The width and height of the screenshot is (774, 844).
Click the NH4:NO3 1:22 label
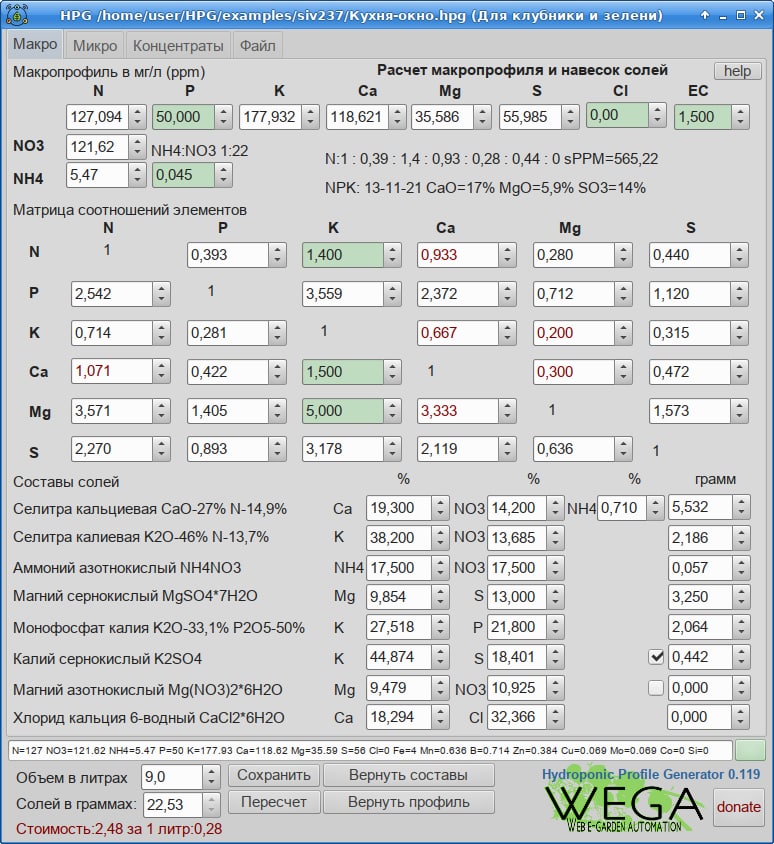click(x=200, y=151)
